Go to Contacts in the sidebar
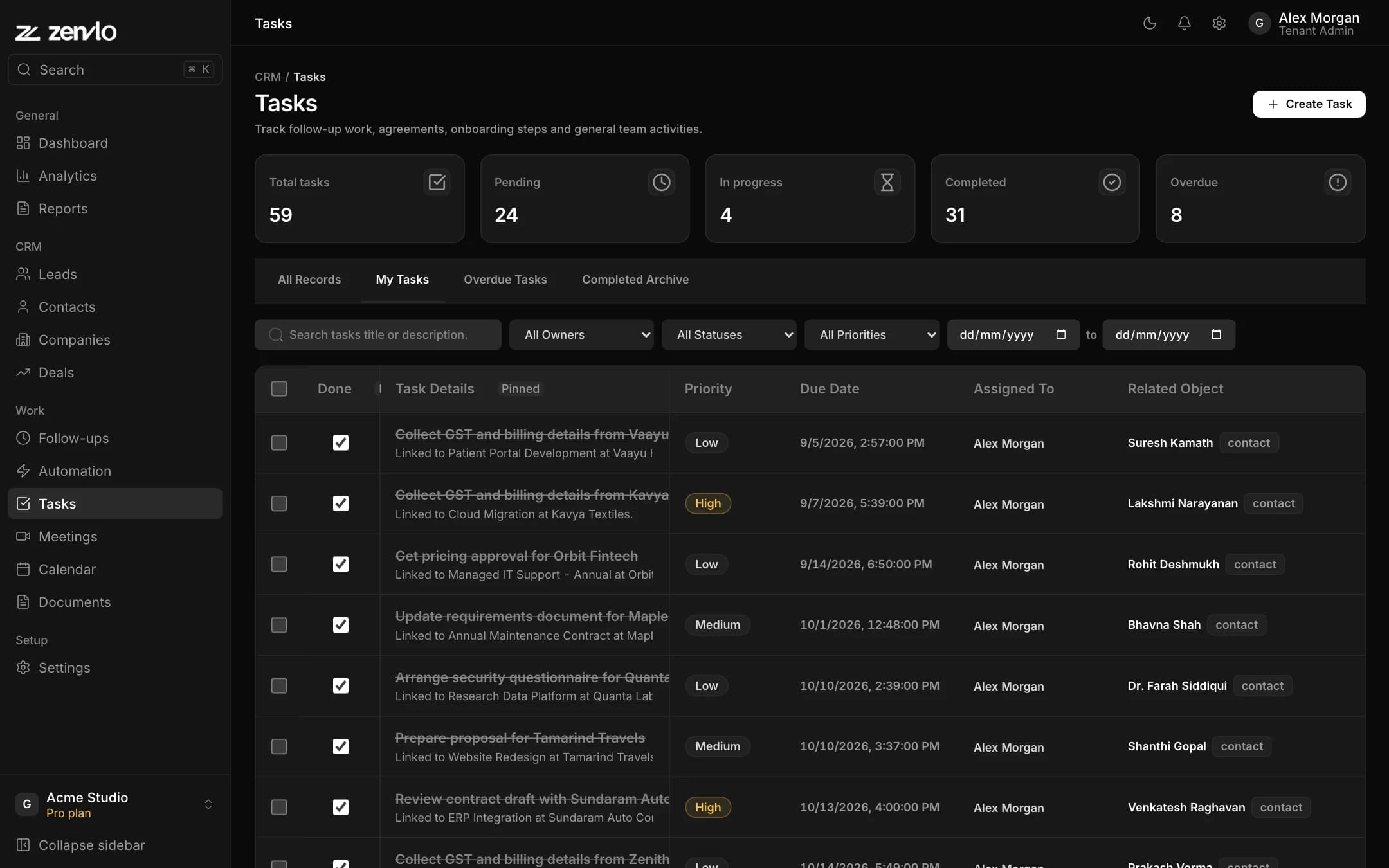Image resolution: width=1389 pixels, height=868 pixels. point(115,307)
